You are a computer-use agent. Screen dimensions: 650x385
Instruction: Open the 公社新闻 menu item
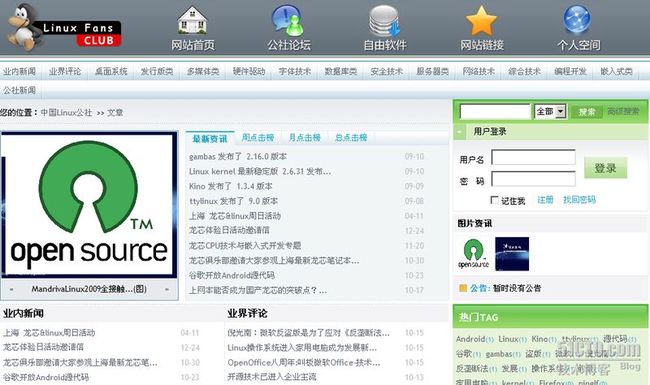(19, 90)
